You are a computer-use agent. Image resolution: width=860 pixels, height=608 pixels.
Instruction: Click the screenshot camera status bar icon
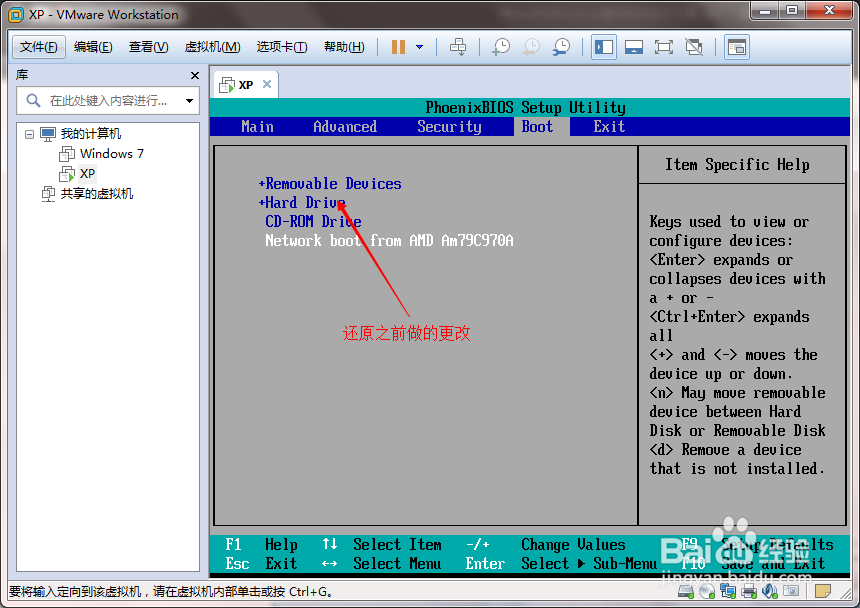pos(791,591)
